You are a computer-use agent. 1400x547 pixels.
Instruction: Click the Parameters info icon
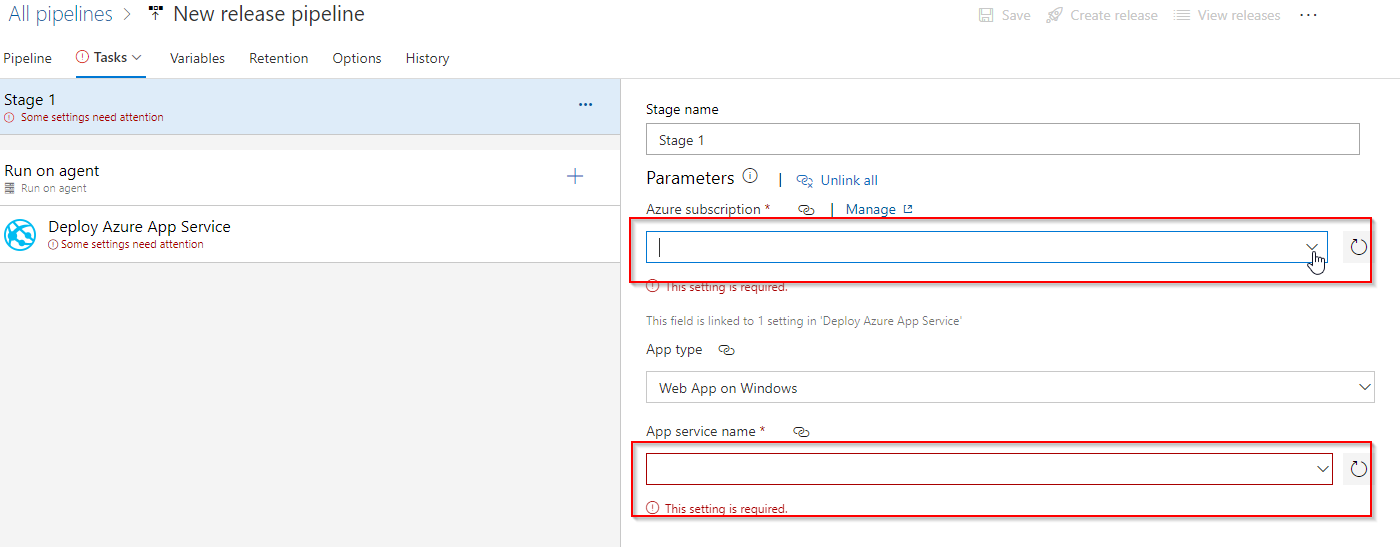pyautogui.click(x=750, y=177)
